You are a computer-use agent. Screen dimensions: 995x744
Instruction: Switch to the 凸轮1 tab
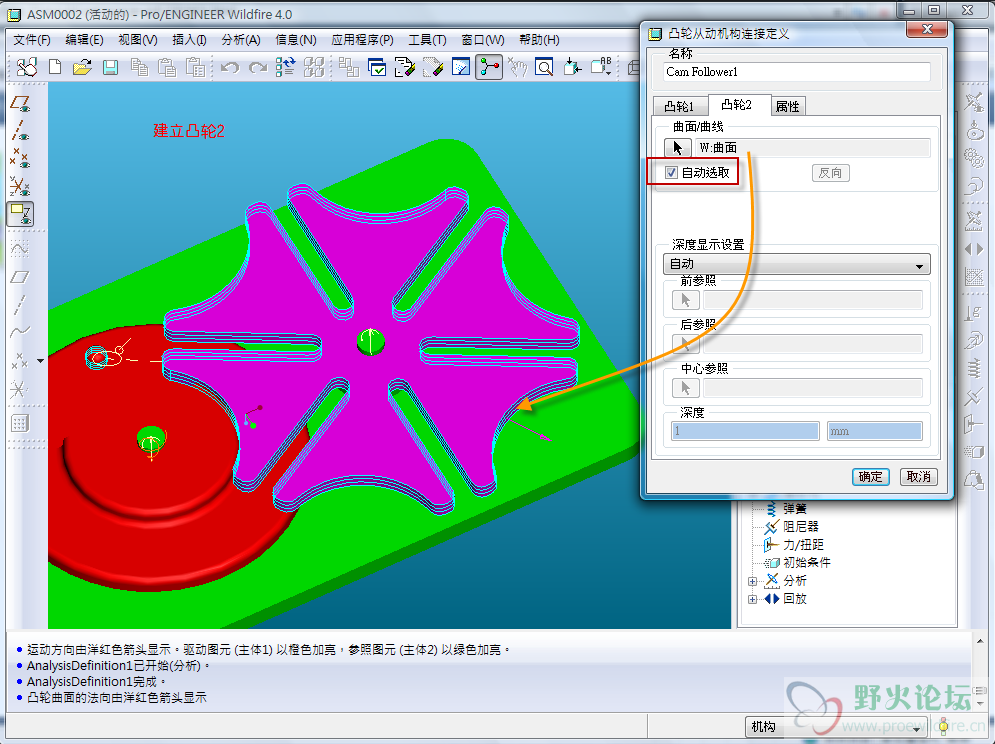[x=680, y=106]
